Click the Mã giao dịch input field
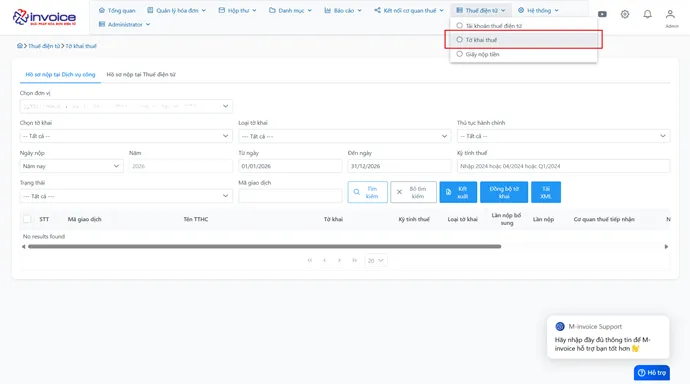The height and width of the screenshot is (384, 690). (x=290, y=196)
